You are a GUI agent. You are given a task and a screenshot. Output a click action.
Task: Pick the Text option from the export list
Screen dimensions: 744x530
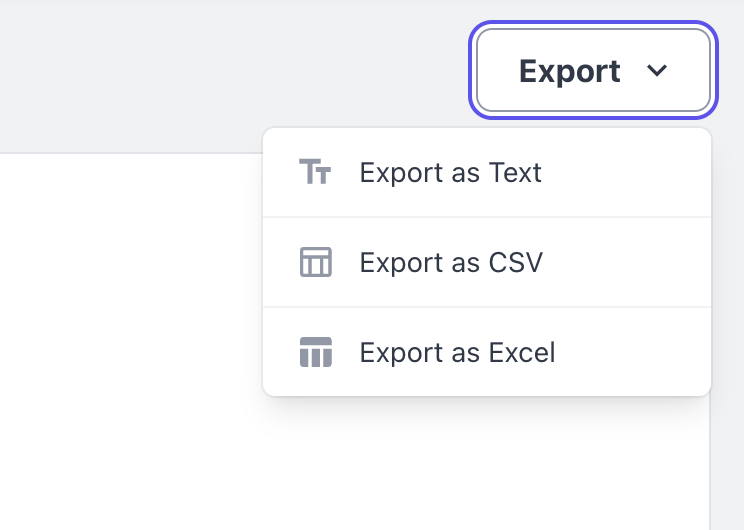pyautogui.click(x=487, y=172)
